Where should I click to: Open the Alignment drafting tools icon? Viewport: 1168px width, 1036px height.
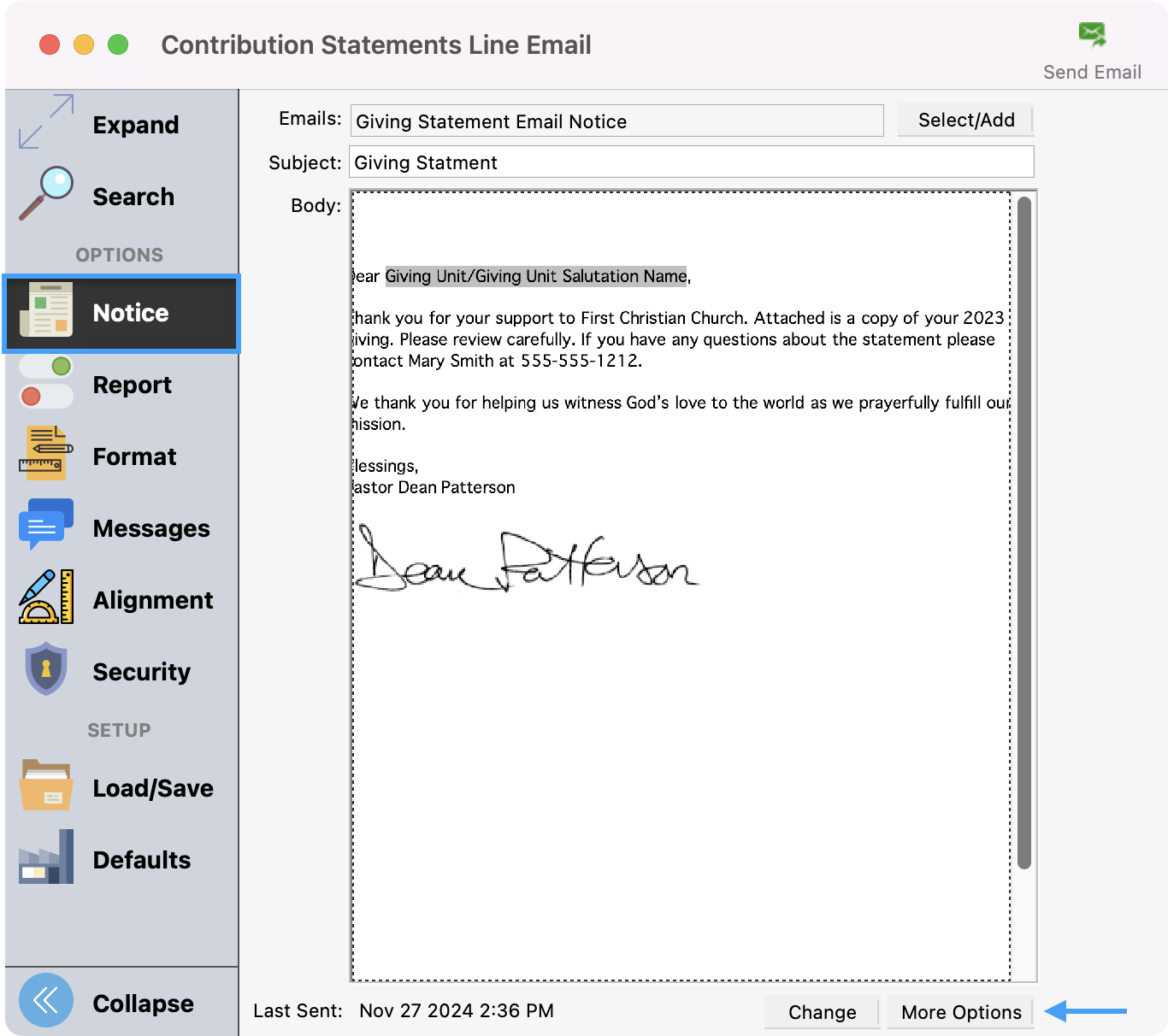[46, 597]
